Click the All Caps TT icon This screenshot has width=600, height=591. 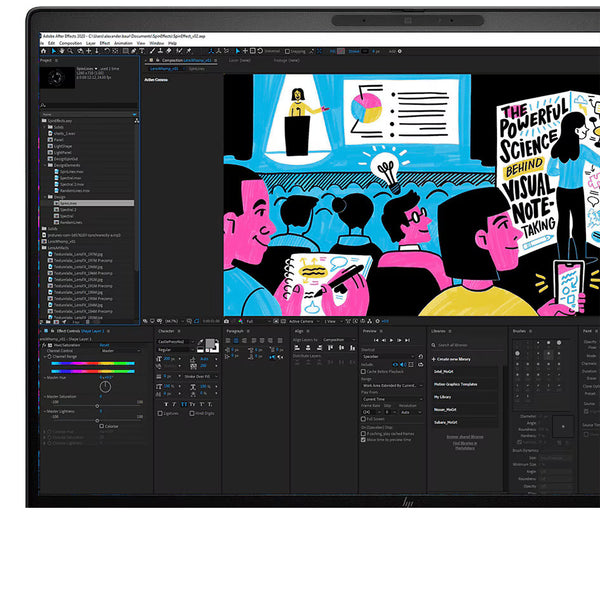[x=184, y=404]
